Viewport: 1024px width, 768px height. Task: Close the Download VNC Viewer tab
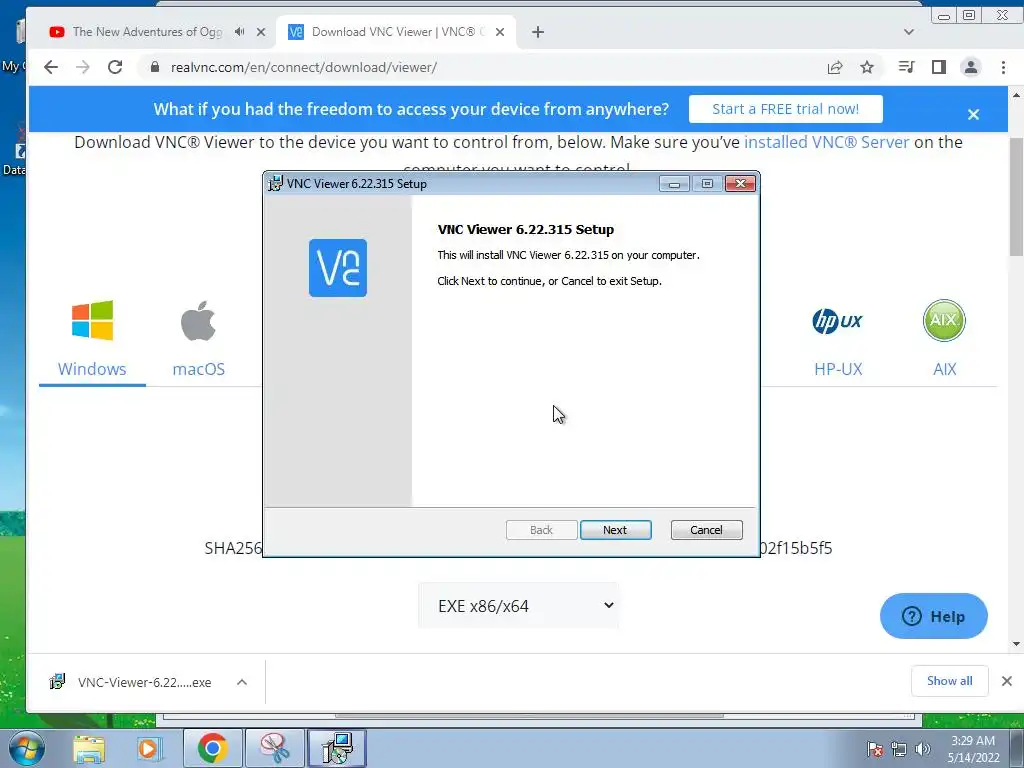(500, 31)
